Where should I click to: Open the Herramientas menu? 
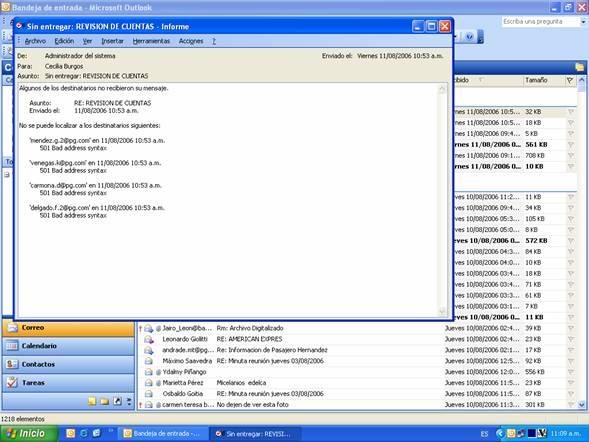151,41
